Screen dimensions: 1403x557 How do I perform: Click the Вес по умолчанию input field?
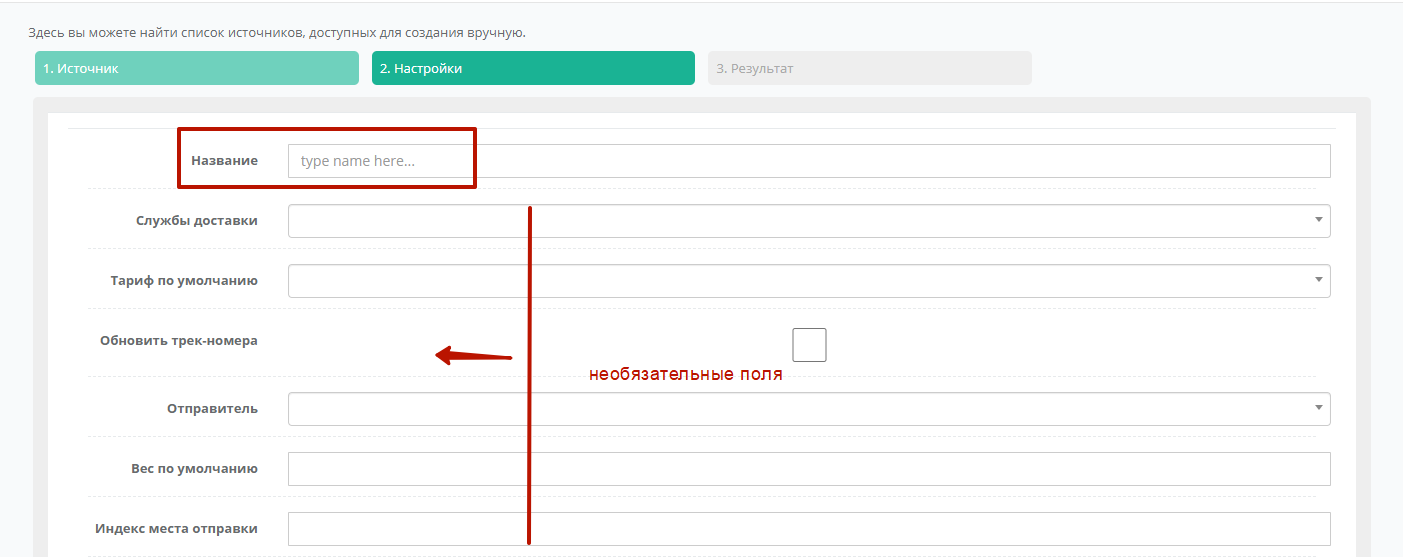point(809,469)
